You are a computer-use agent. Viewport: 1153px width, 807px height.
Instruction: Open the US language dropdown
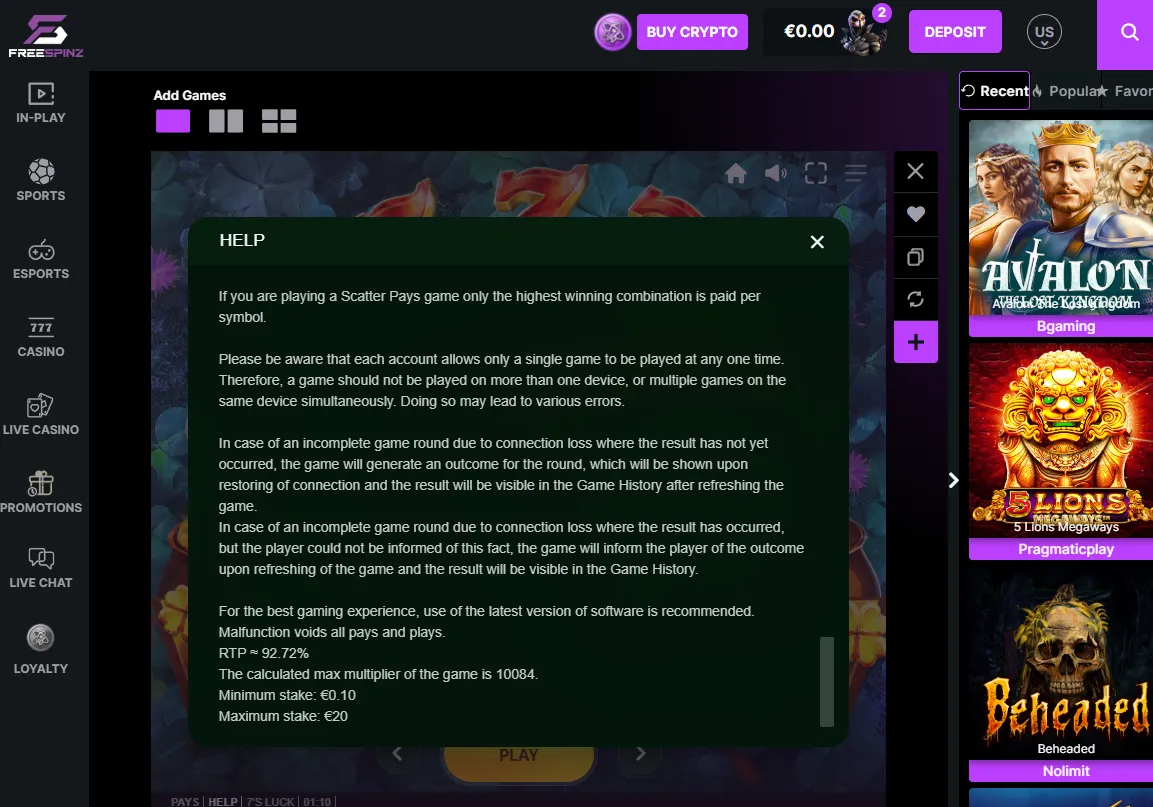[1044, 32]
